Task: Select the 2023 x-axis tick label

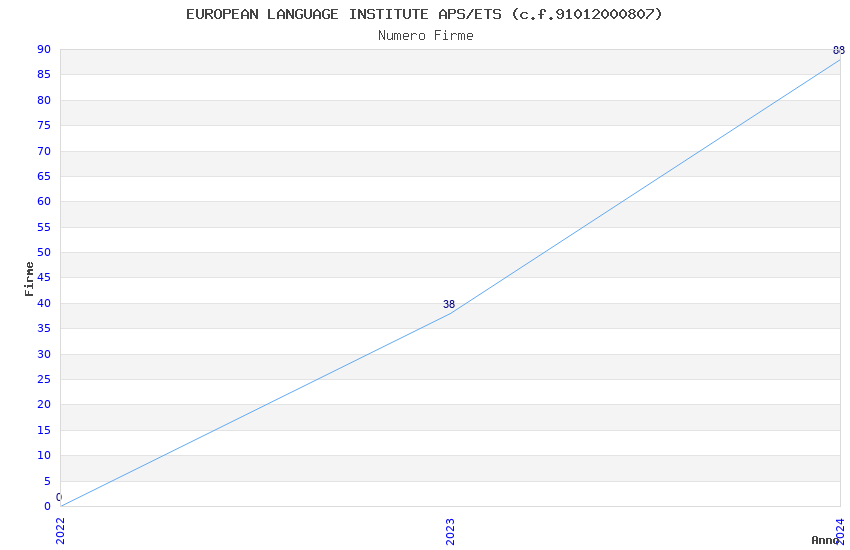Action: coord(450,531)
